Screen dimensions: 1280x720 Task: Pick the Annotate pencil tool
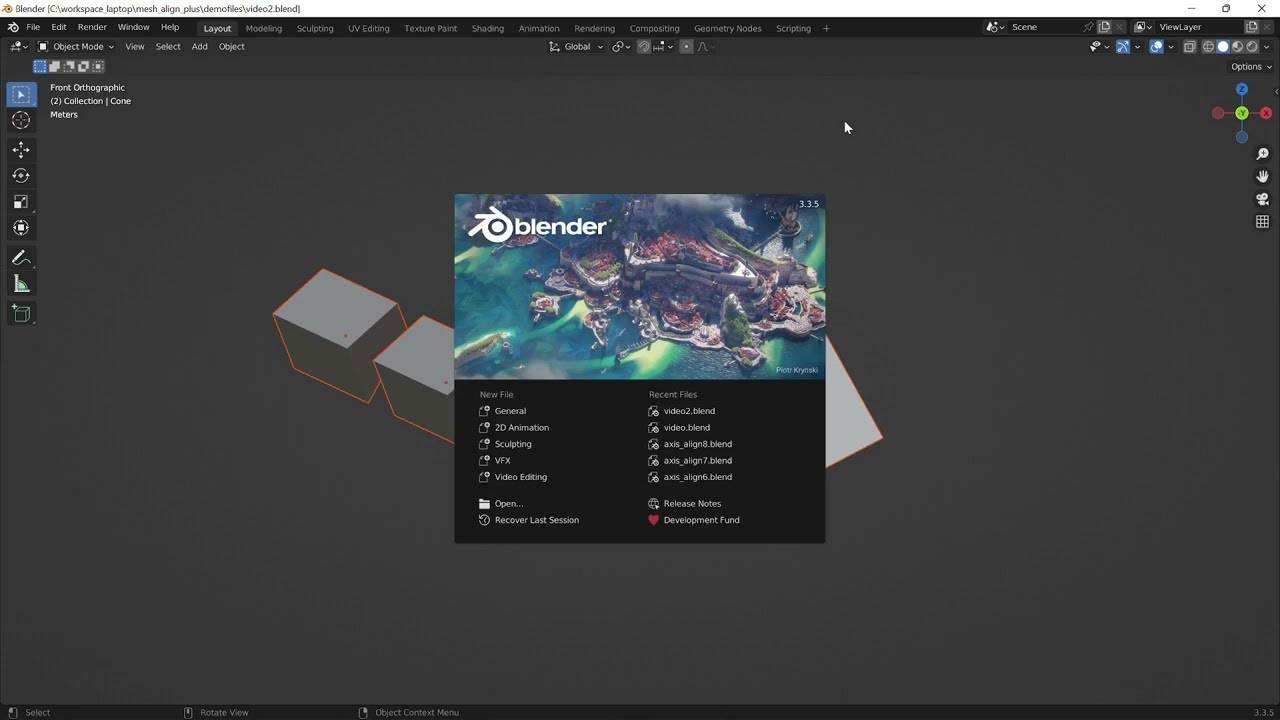point(21,258)
